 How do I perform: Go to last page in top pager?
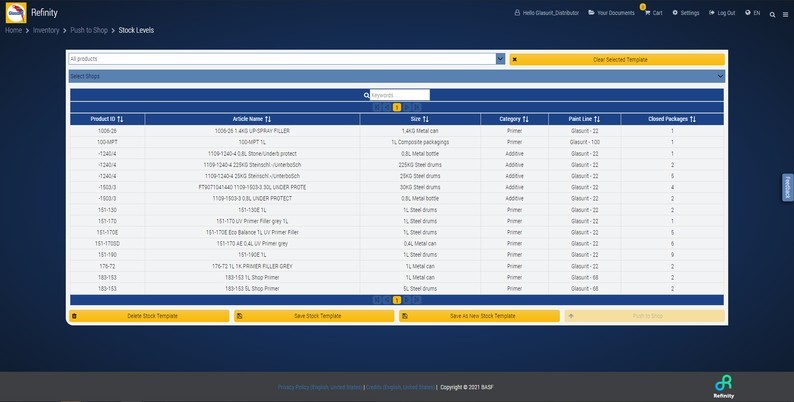417,107
